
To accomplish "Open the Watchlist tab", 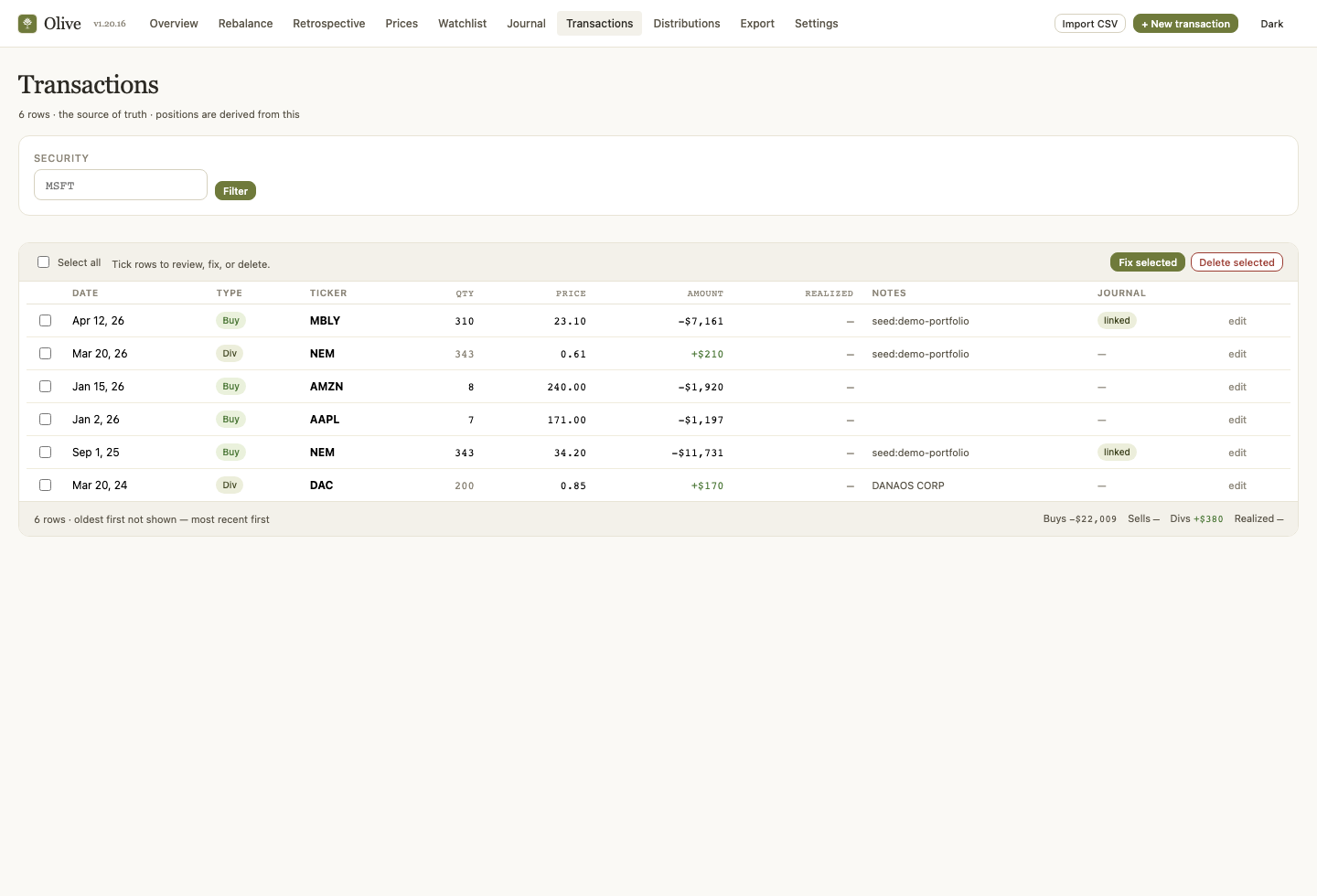I will click(x=462, y=24).
